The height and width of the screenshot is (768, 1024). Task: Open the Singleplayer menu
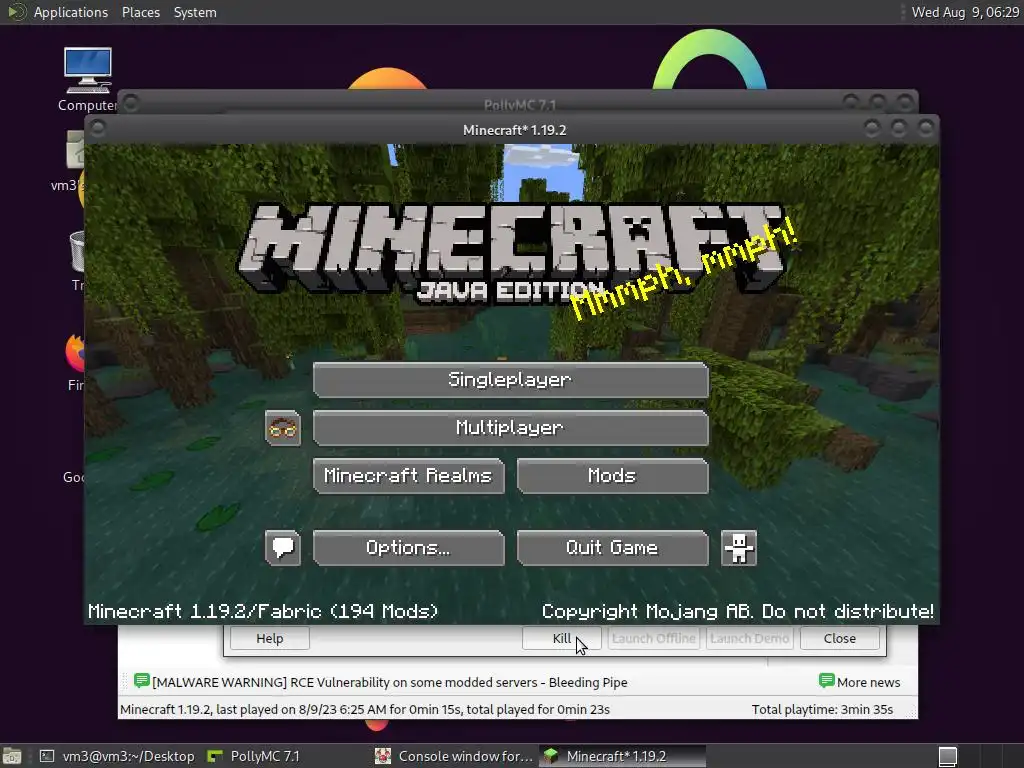click(511, 380)
